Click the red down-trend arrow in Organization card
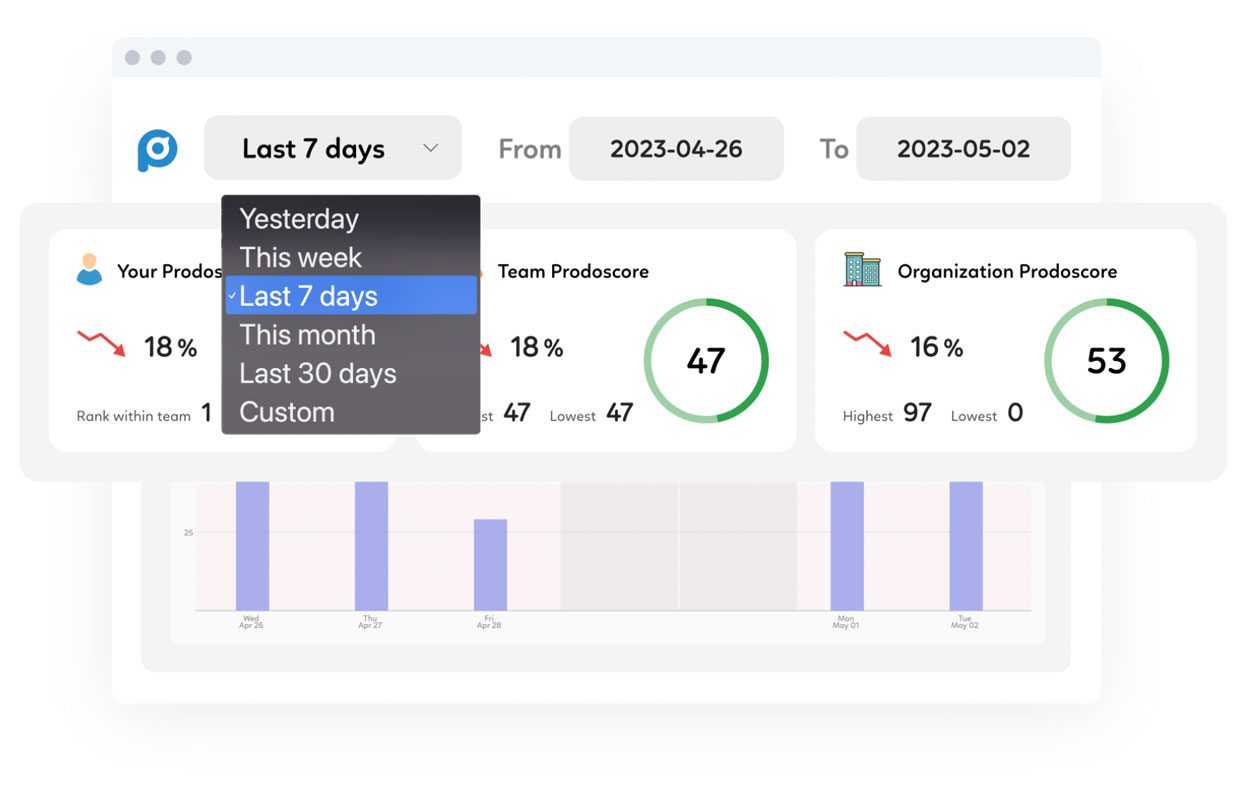Screen dimensions: 1250x794 (867, 344)
